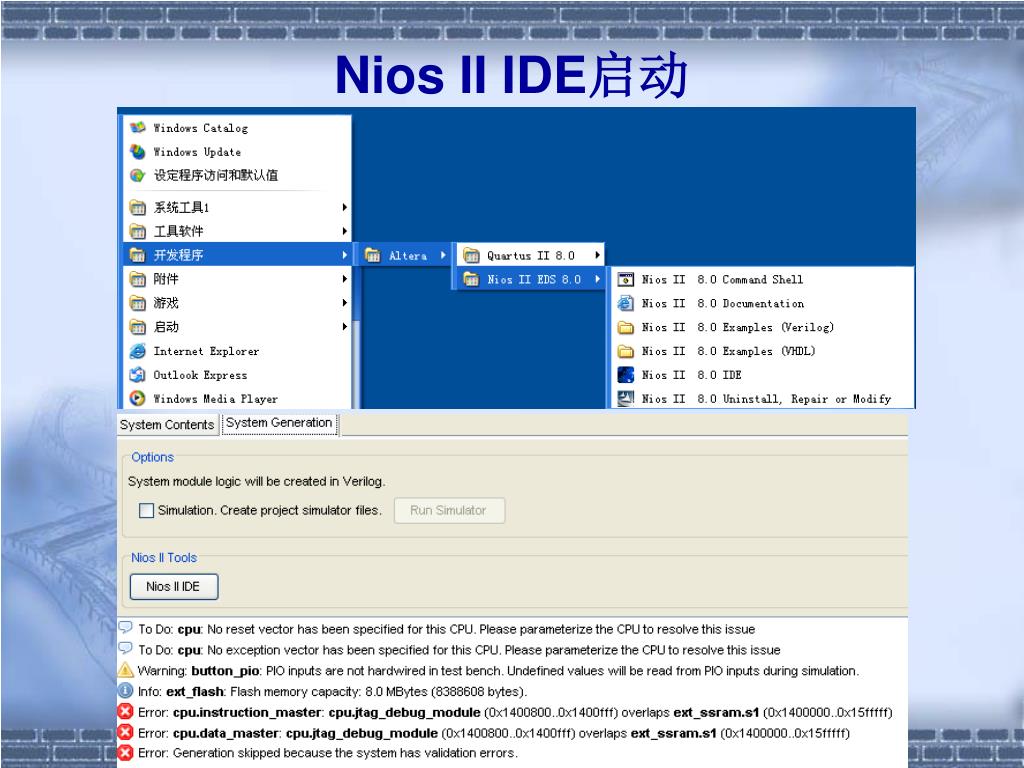Screen dimensions: 1024x768
Task: Choose Outlook Express menu entry text
Action: (200, 375)
